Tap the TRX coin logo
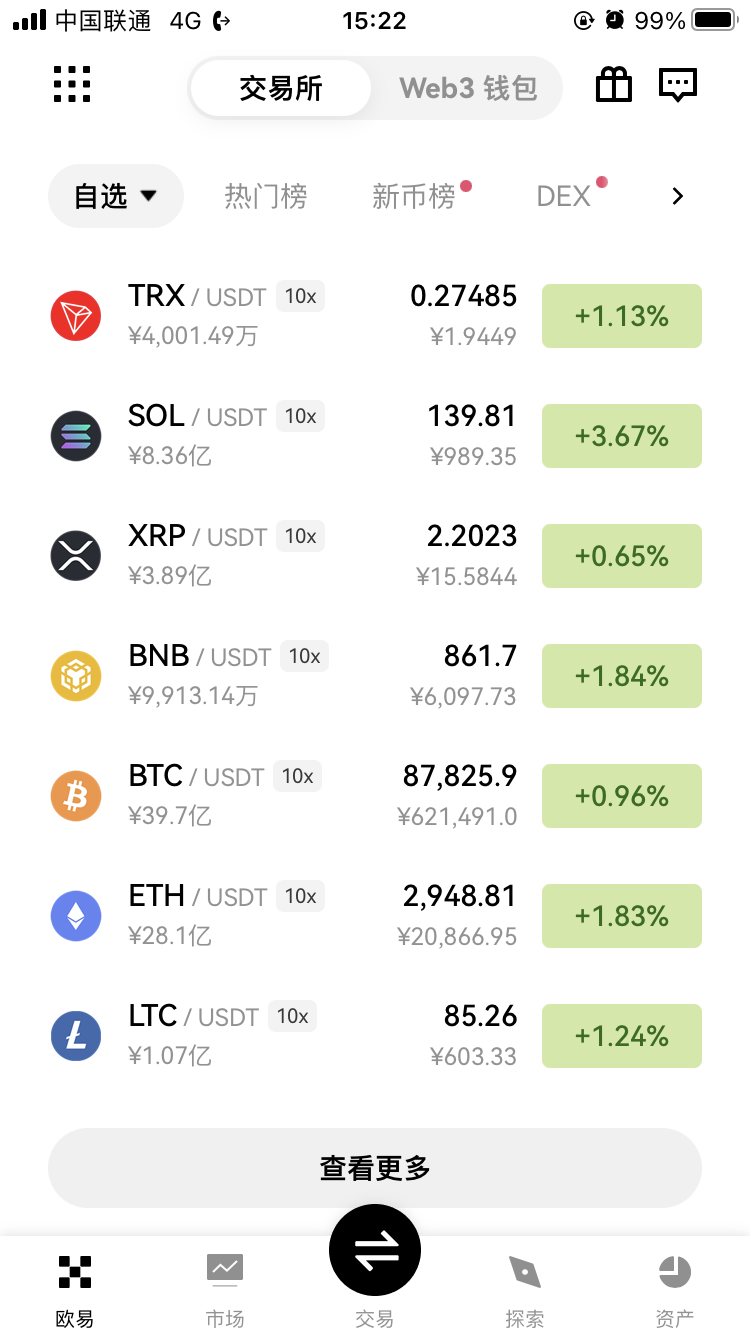This screenshot has height=1334, width=750. 76,316
